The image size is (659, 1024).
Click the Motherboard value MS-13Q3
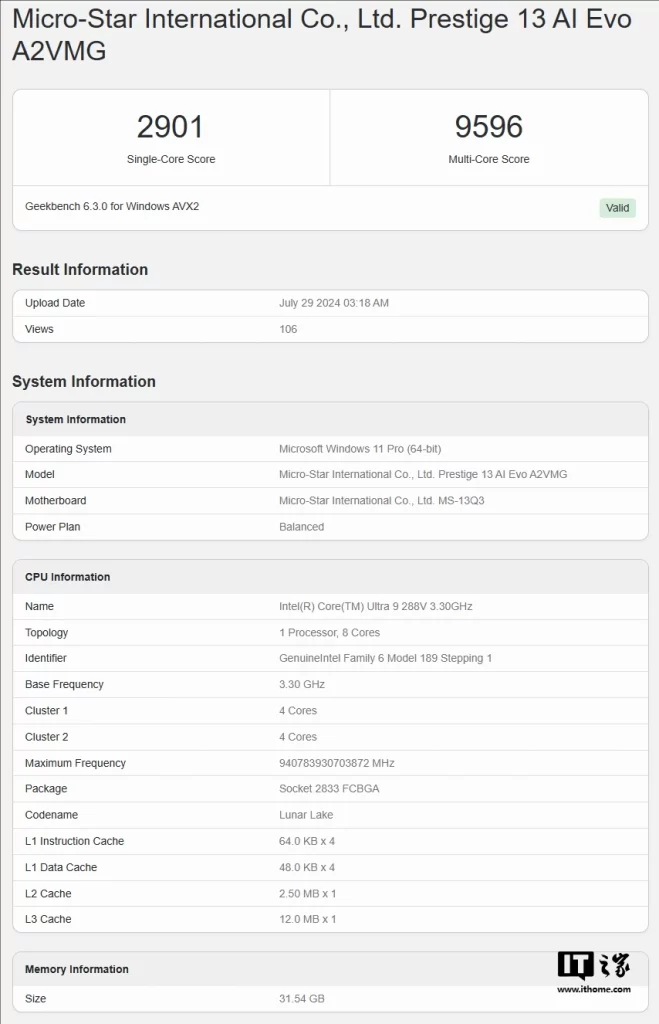(x=381, y=501)
